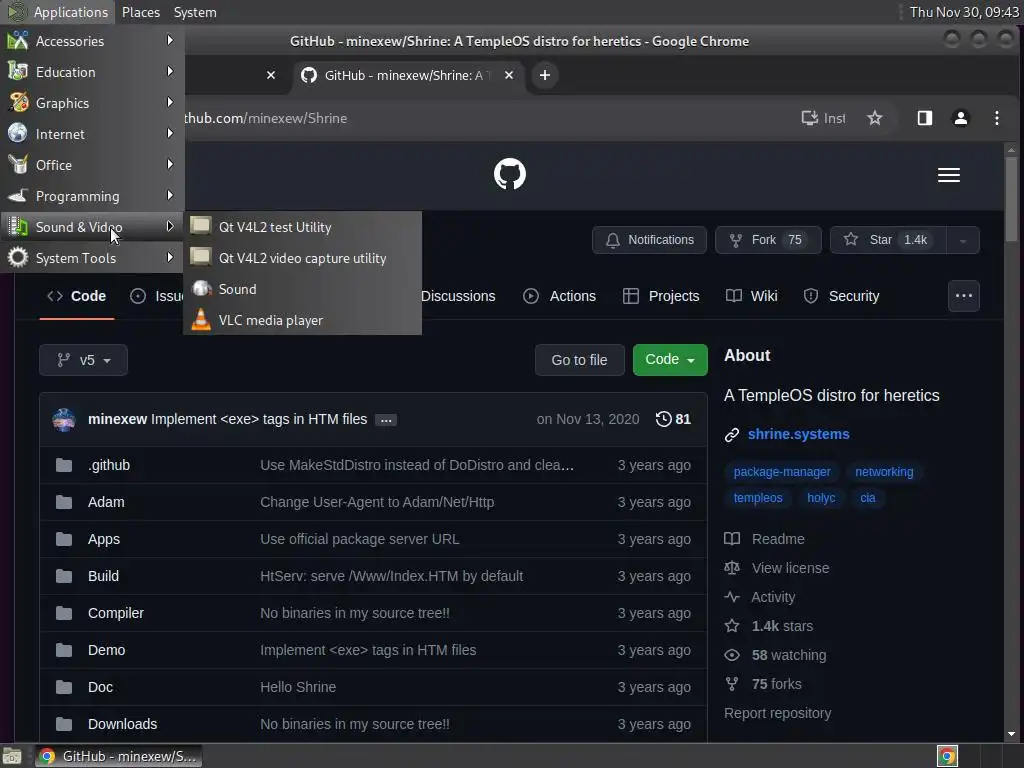Screen dimensions: 1024x768
Task: Expand the Office submenu
Action: pos(91,165)
